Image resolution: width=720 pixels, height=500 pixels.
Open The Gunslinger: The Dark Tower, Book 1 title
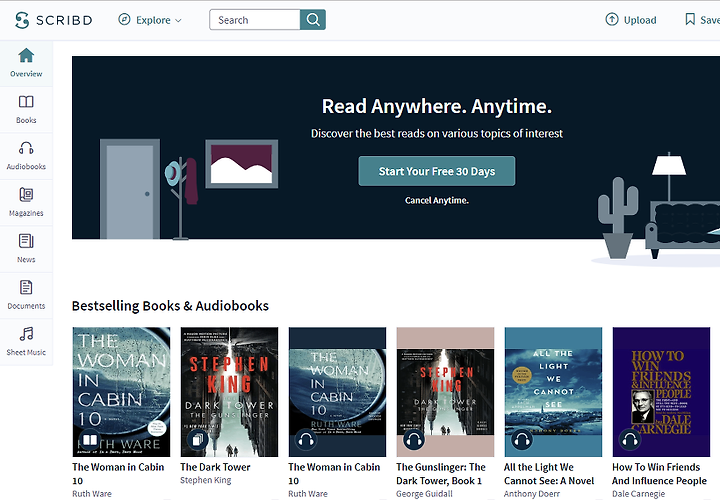pos(441,474)
